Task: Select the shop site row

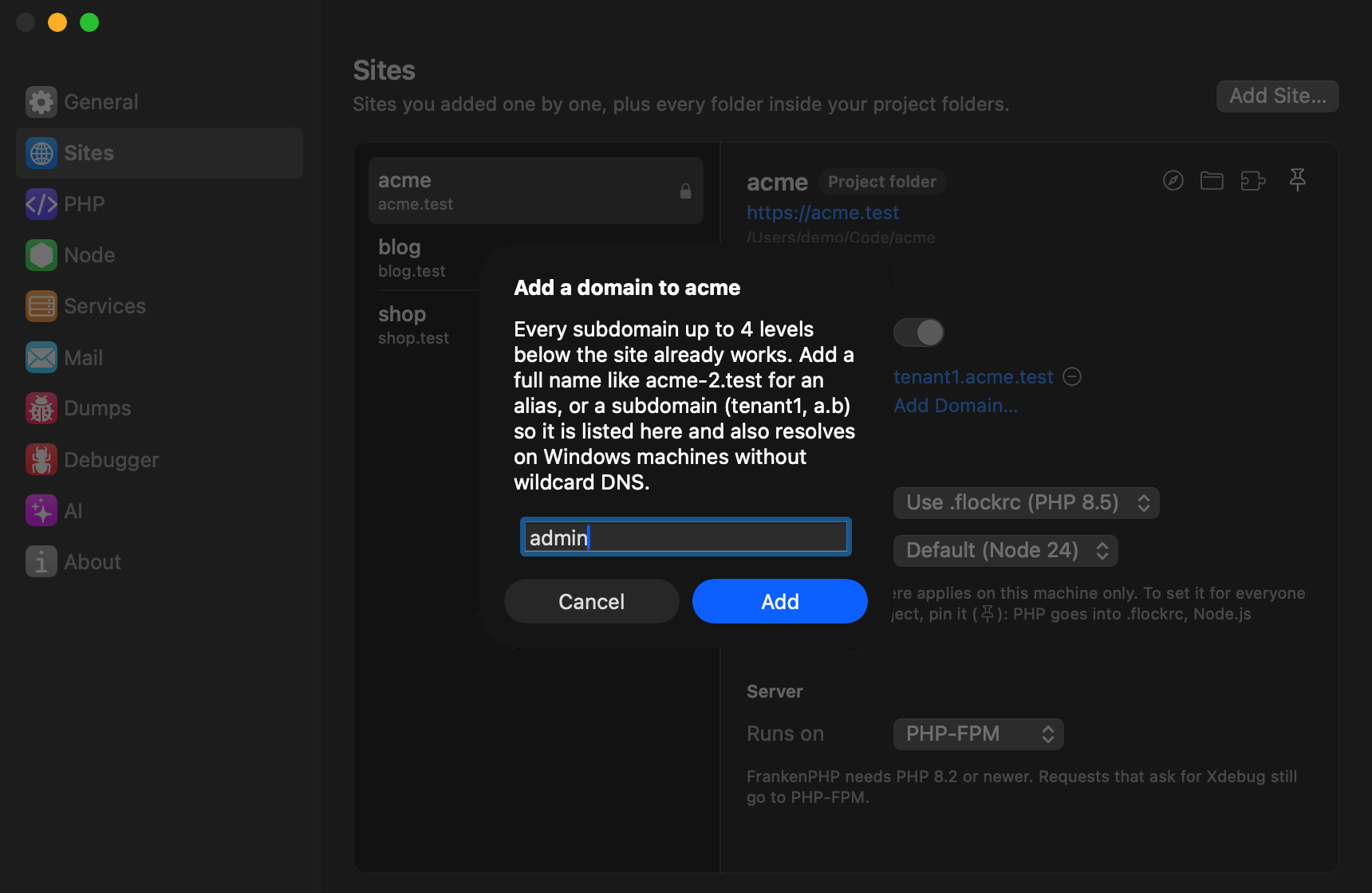Action: click(536, 325)
